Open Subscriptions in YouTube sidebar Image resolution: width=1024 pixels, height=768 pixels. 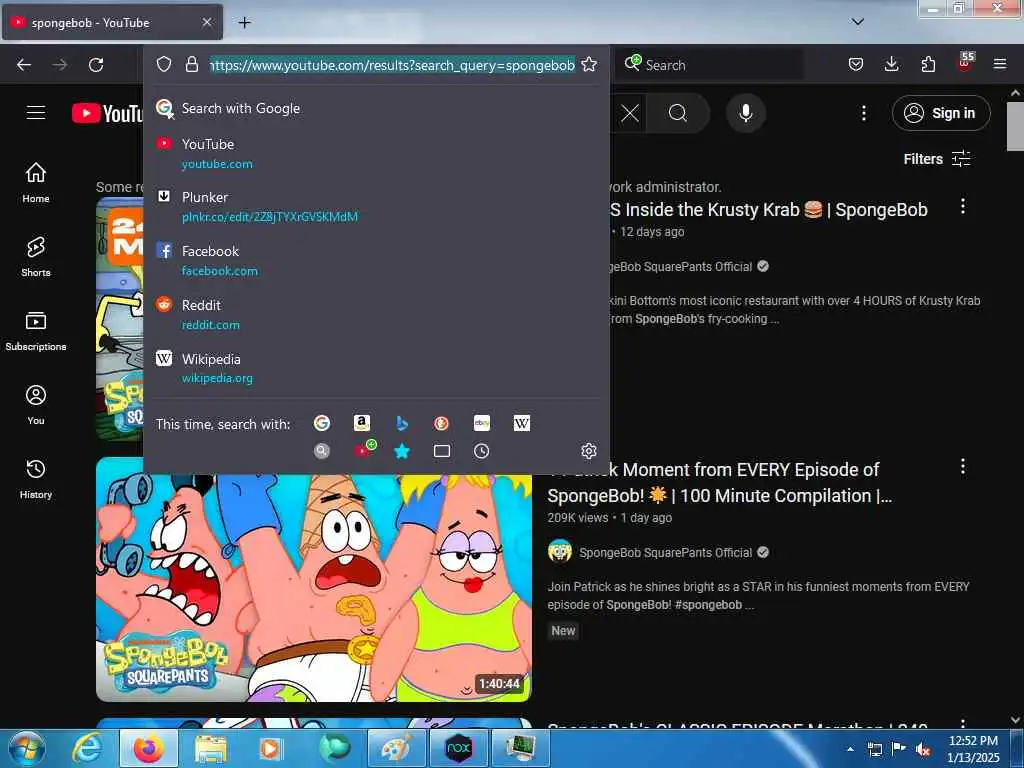[x=36, y=331]
